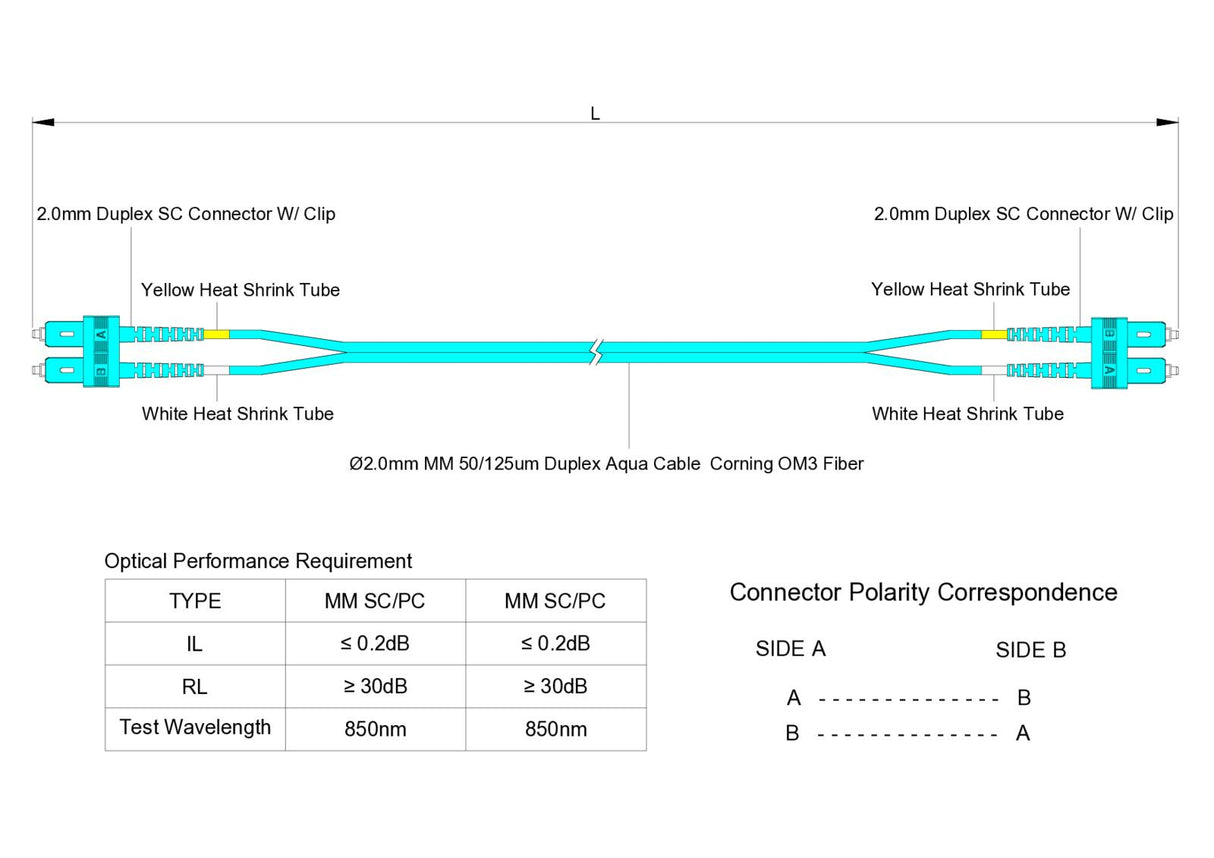Select the TYPE header cell
Image resolution: width=1214 pixels, height=858 pixels.
coord(194,600)
